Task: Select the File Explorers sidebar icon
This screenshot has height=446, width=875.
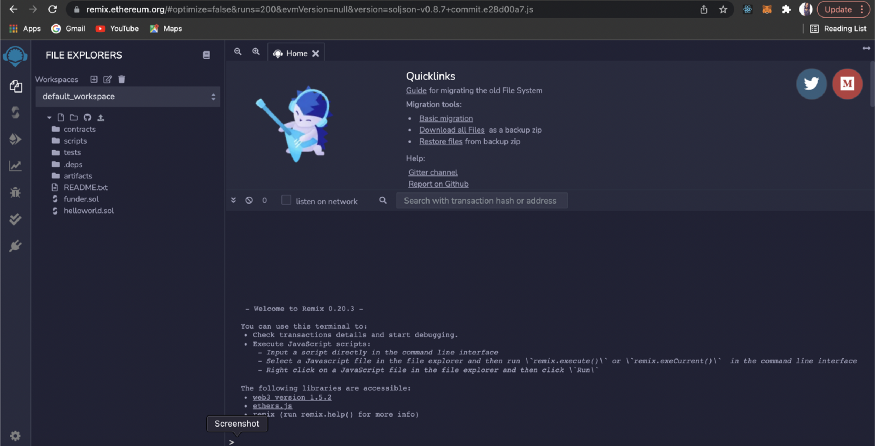Action: pyautogui.click(x=16, y=87)
